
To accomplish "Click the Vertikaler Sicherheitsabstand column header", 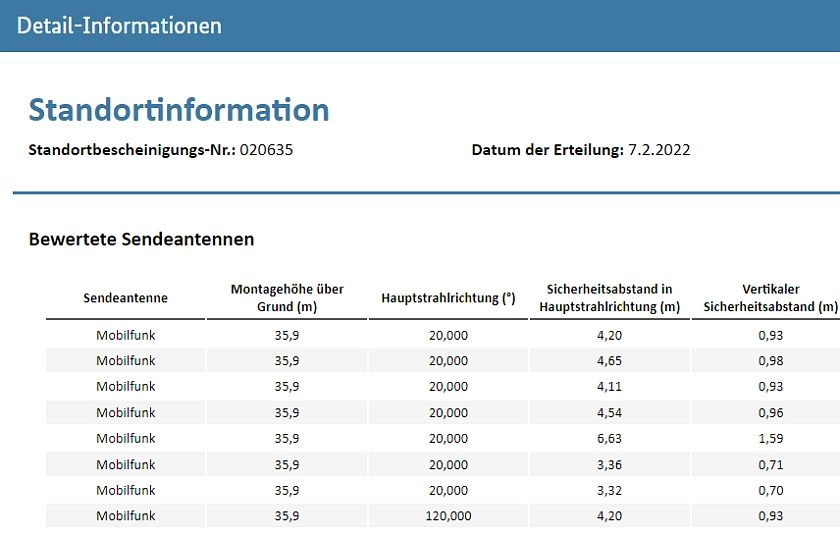I will point(769,298).
